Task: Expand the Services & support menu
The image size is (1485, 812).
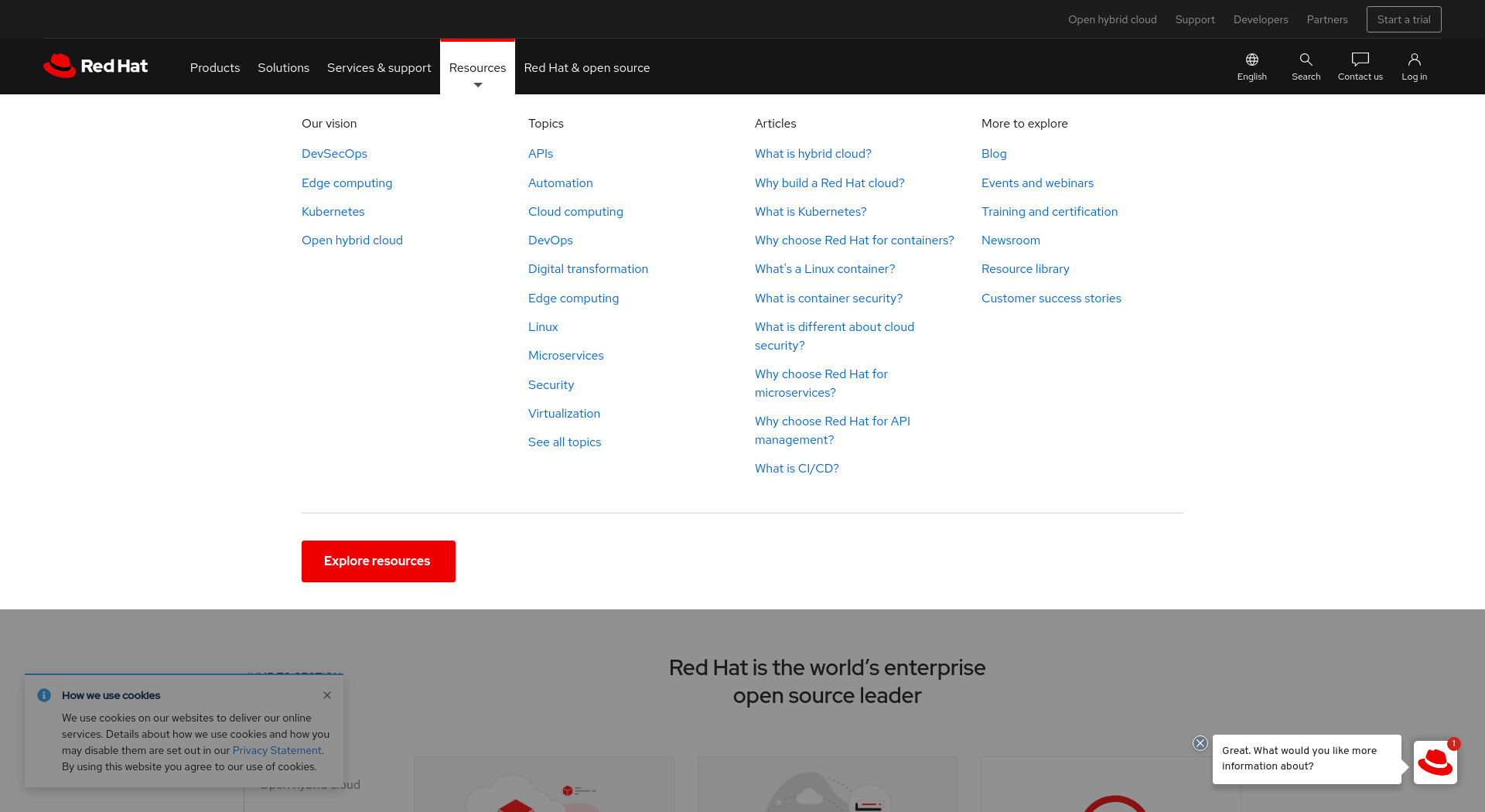Action: pos(379,68)
